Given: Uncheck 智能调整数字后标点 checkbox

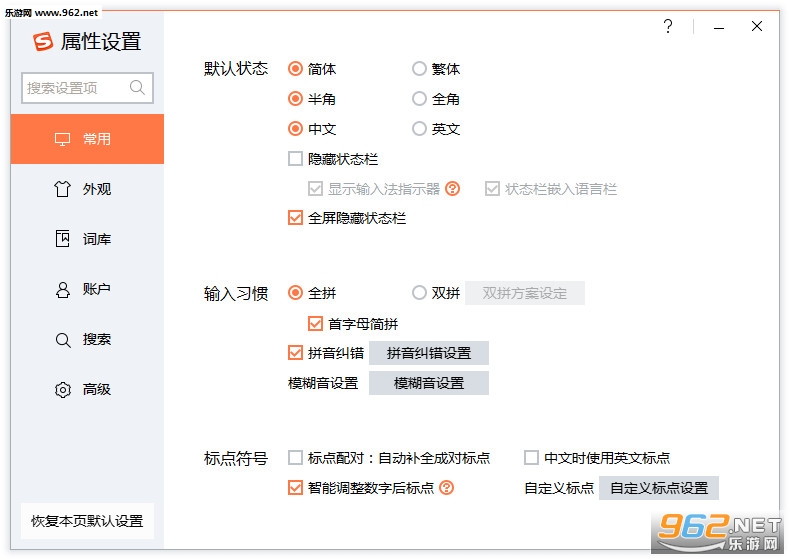Looking at the screenshot, I should click(x=295, y=488).
